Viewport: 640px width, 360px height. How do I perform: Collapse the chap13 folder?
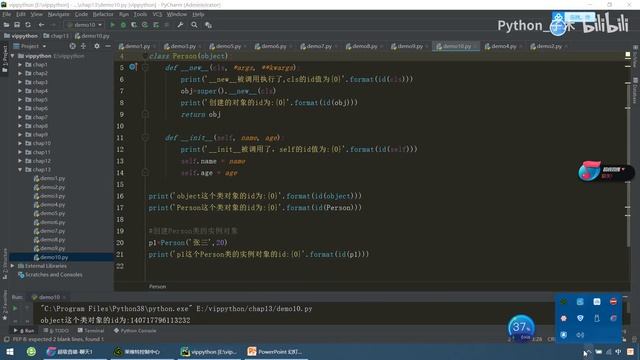click(20, 169)
